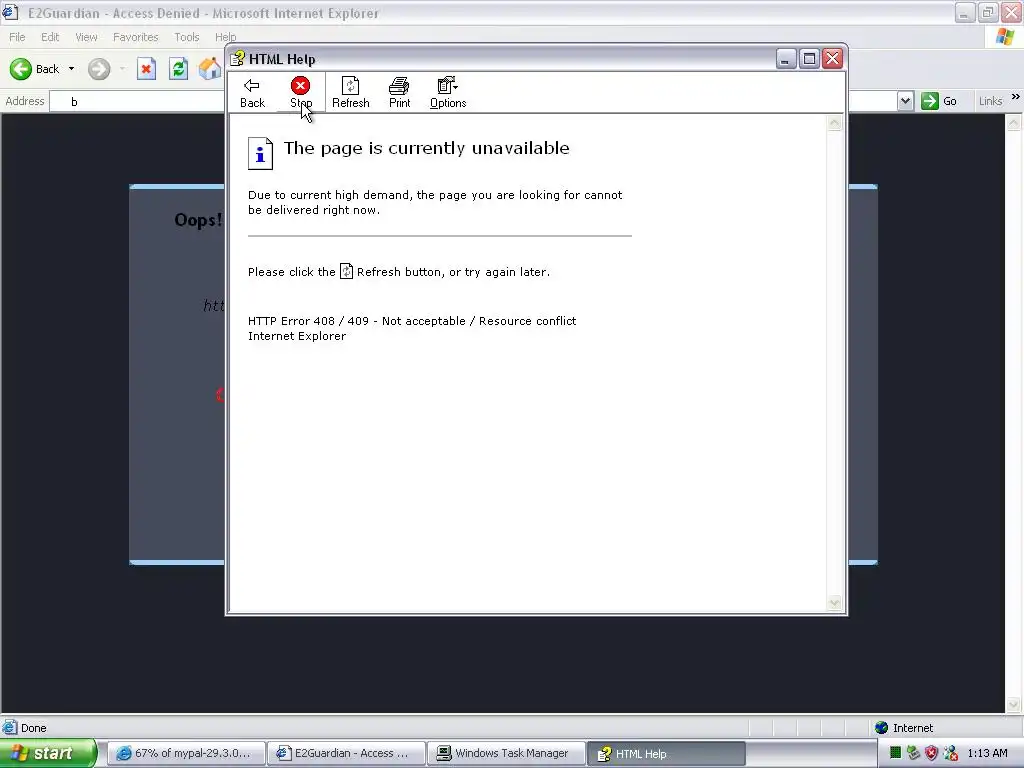Click the HTML Help taskbar button
Viewport: 1024px width, 768px height.
coord(666,753)
